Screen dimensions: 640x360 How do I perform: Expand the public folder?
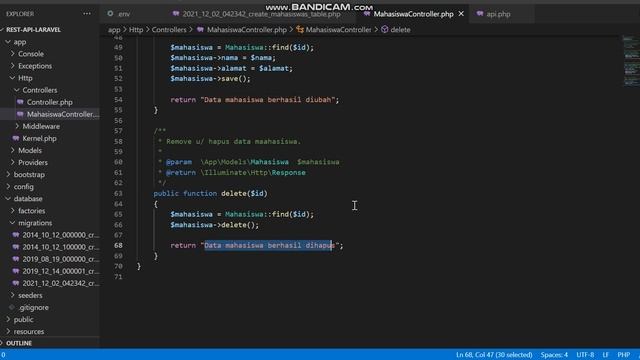click(x=23, y=319)
